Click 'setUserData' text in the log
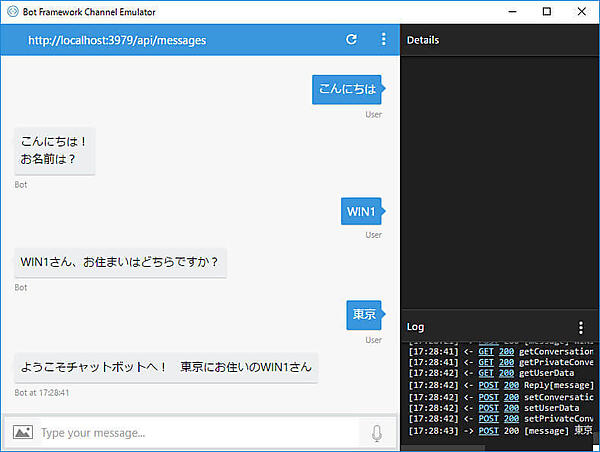This screenshot has height=452, width=600. point(551,408)
